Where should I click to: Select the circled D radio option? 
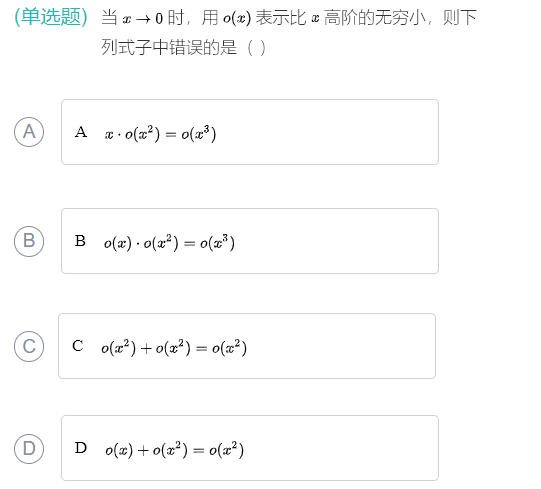(x=29, y=449)
